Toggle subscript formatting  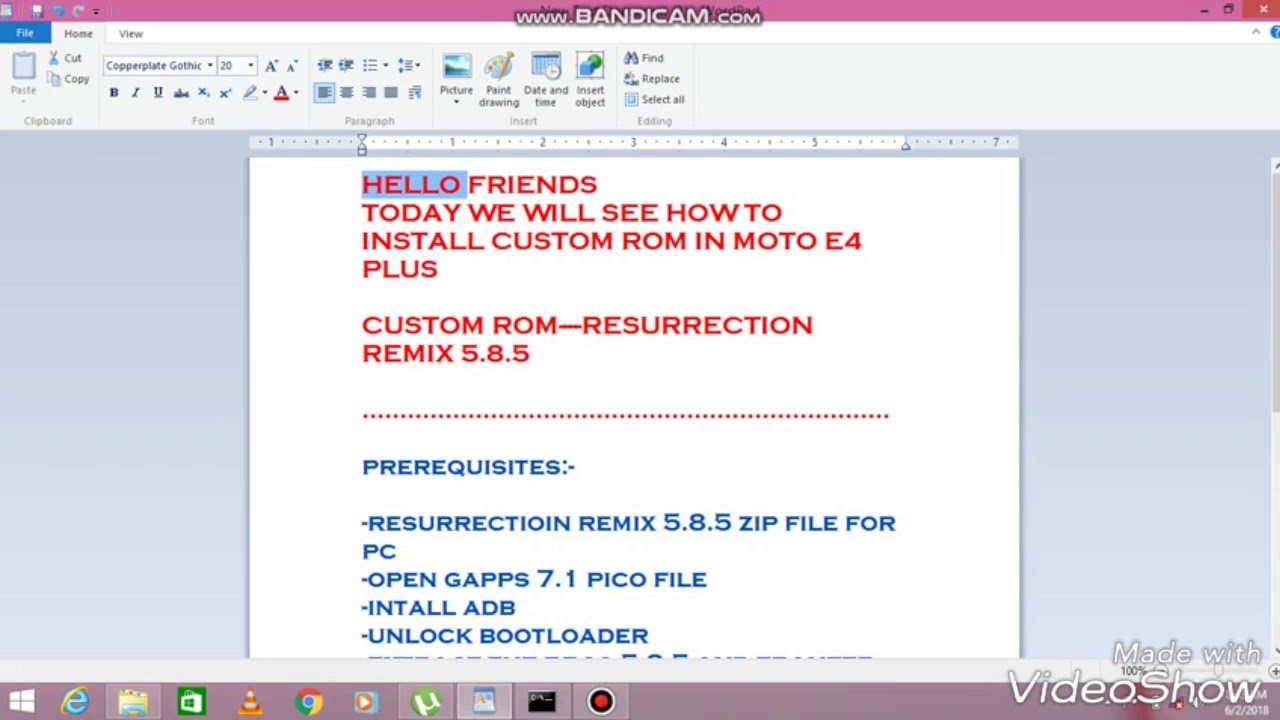tap(203, 92)
